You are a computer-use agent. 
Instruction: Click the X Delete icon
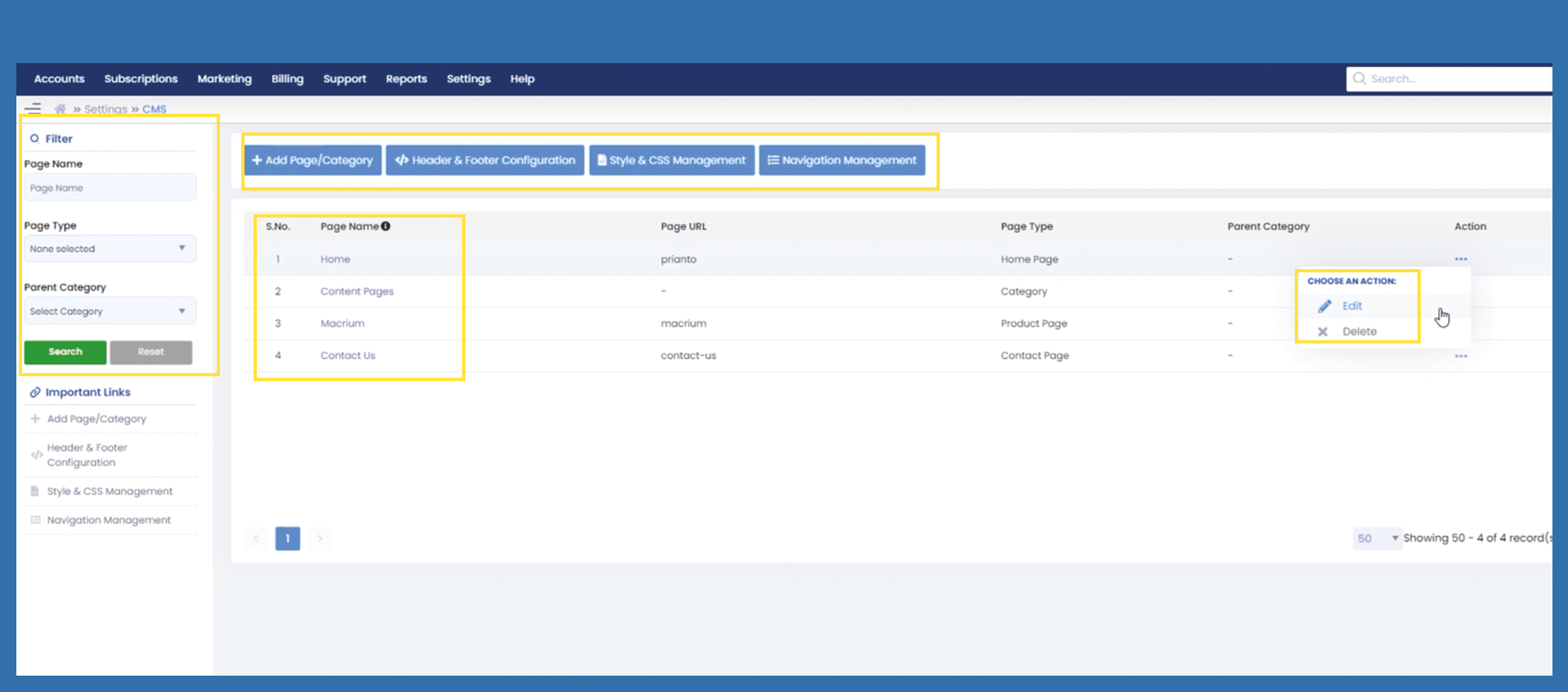click(1323, 331)
